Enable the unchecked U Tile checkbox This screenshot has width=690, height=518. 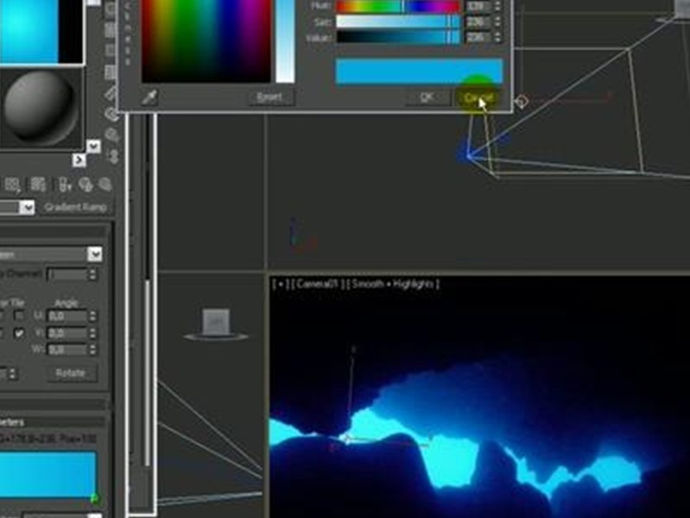[18, 316]
